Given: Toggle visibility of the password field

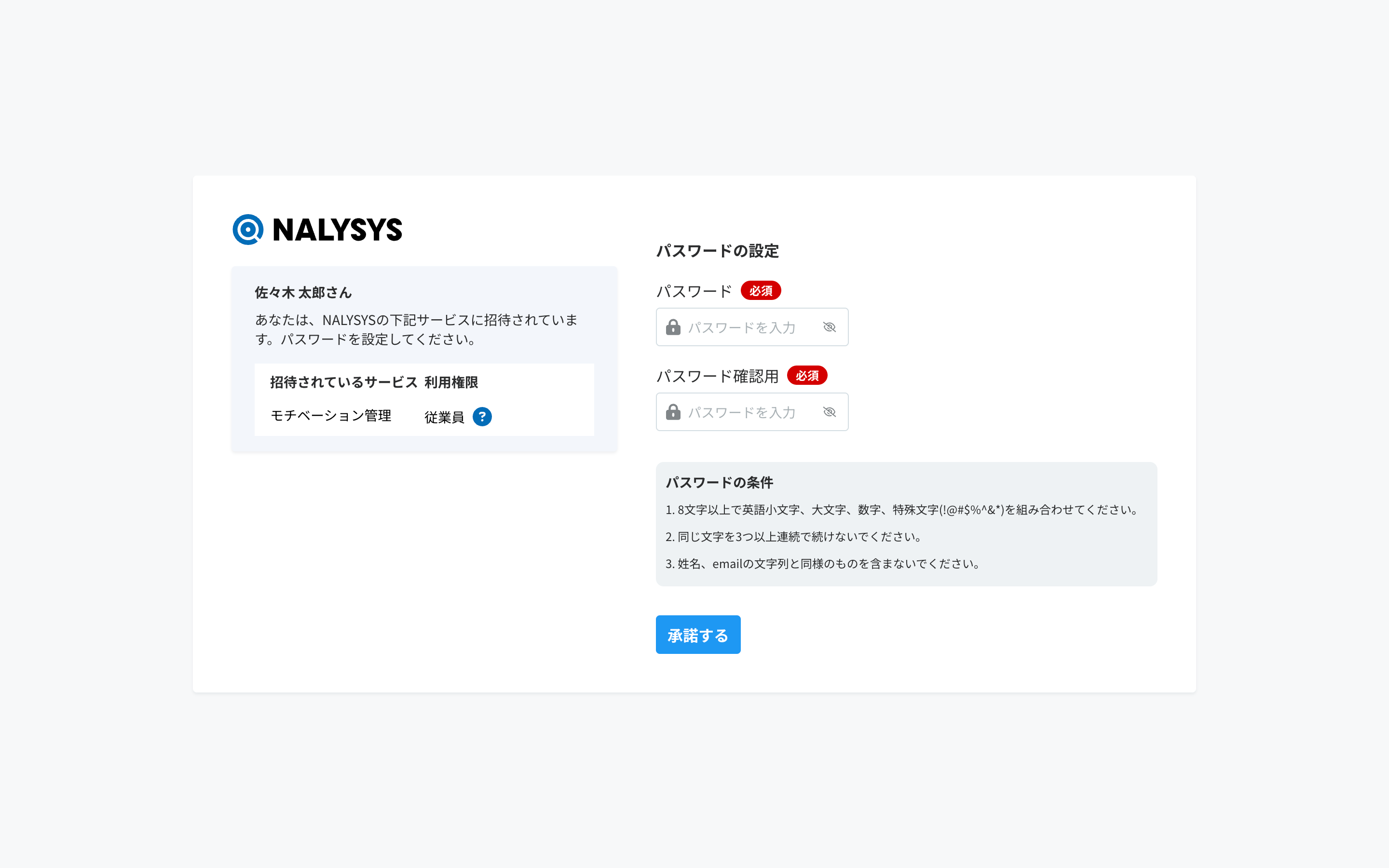Looking at the screenshot, I should coord(829,327).
